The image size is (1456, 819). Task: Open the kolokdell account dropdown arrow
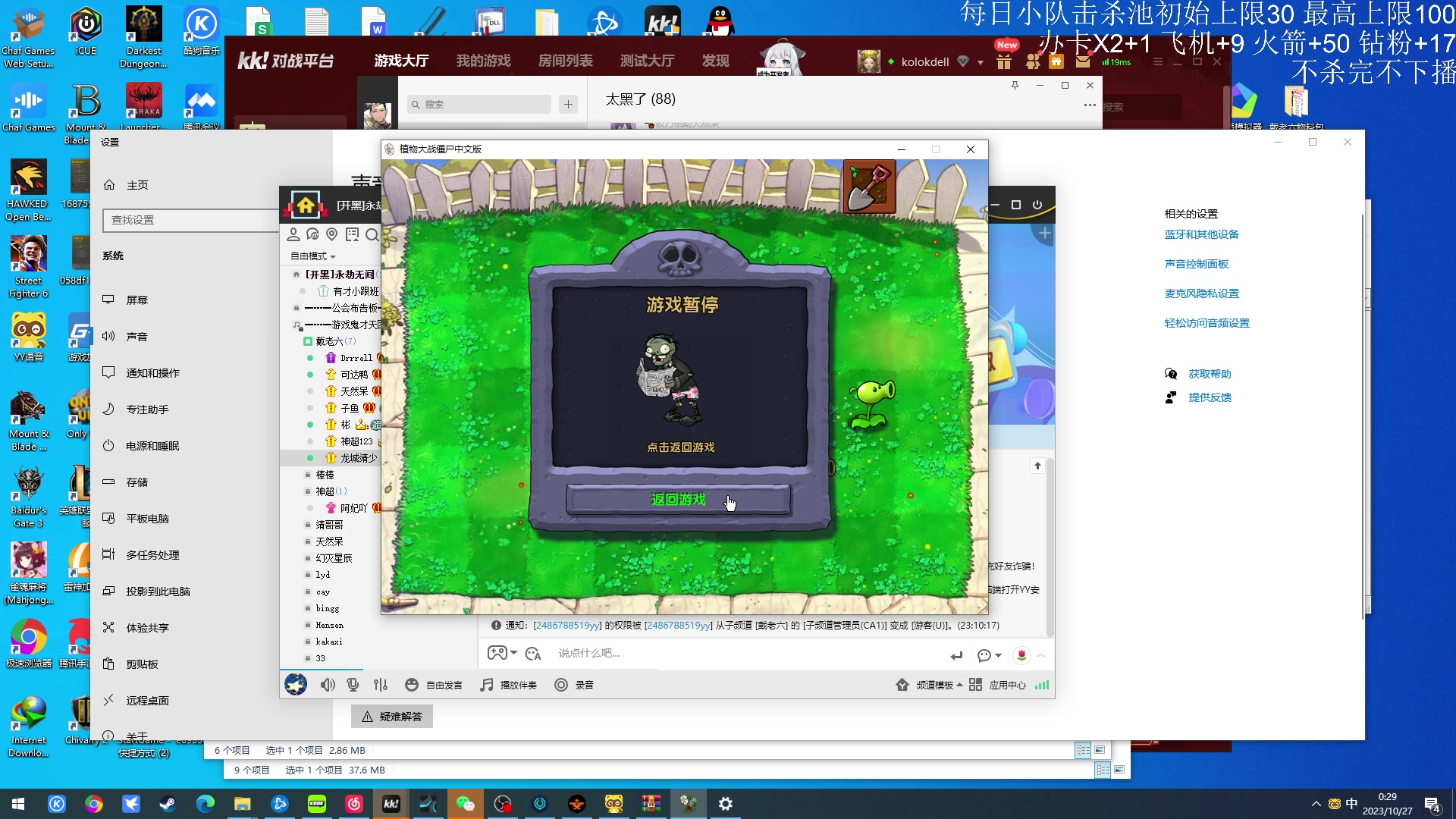(981, 62)
